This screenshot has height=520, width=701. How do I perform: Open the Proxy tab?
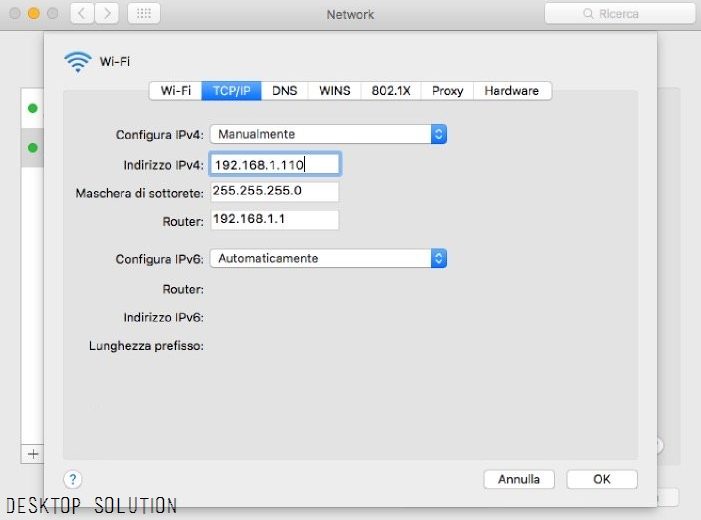[447, 91]
